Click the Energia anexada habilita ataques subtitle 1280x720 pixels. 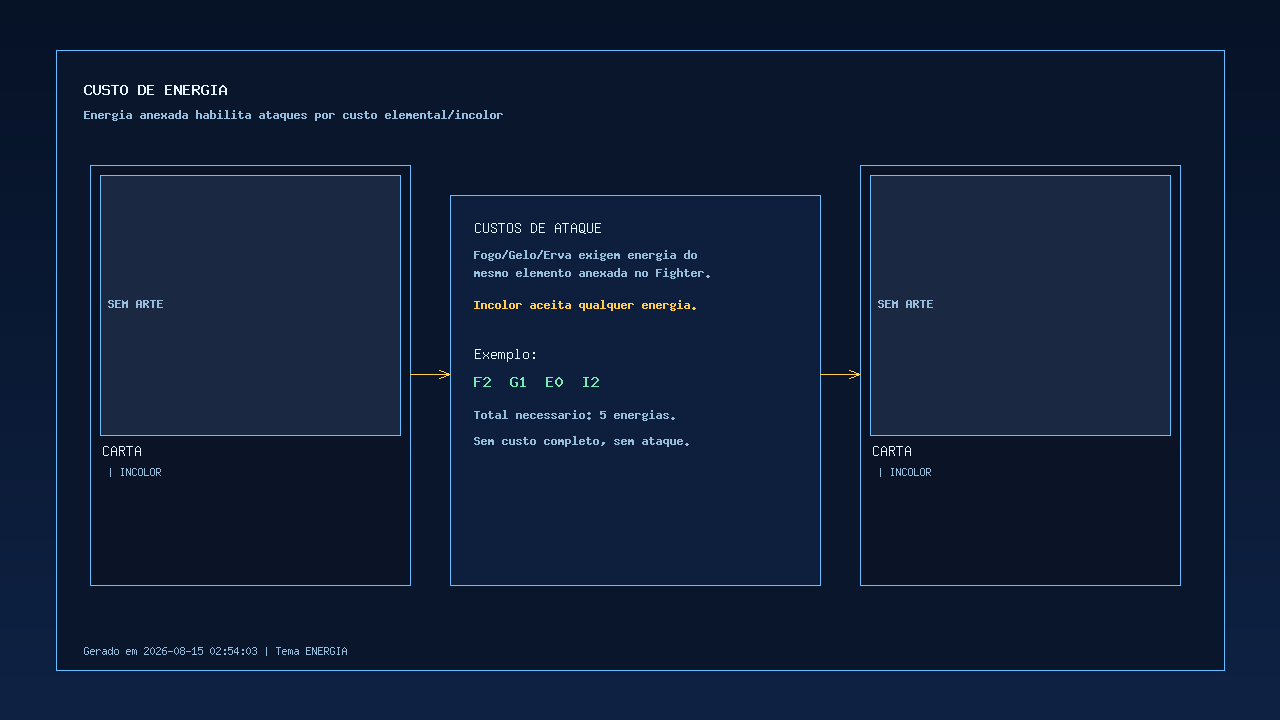click(x=293, y=115)
